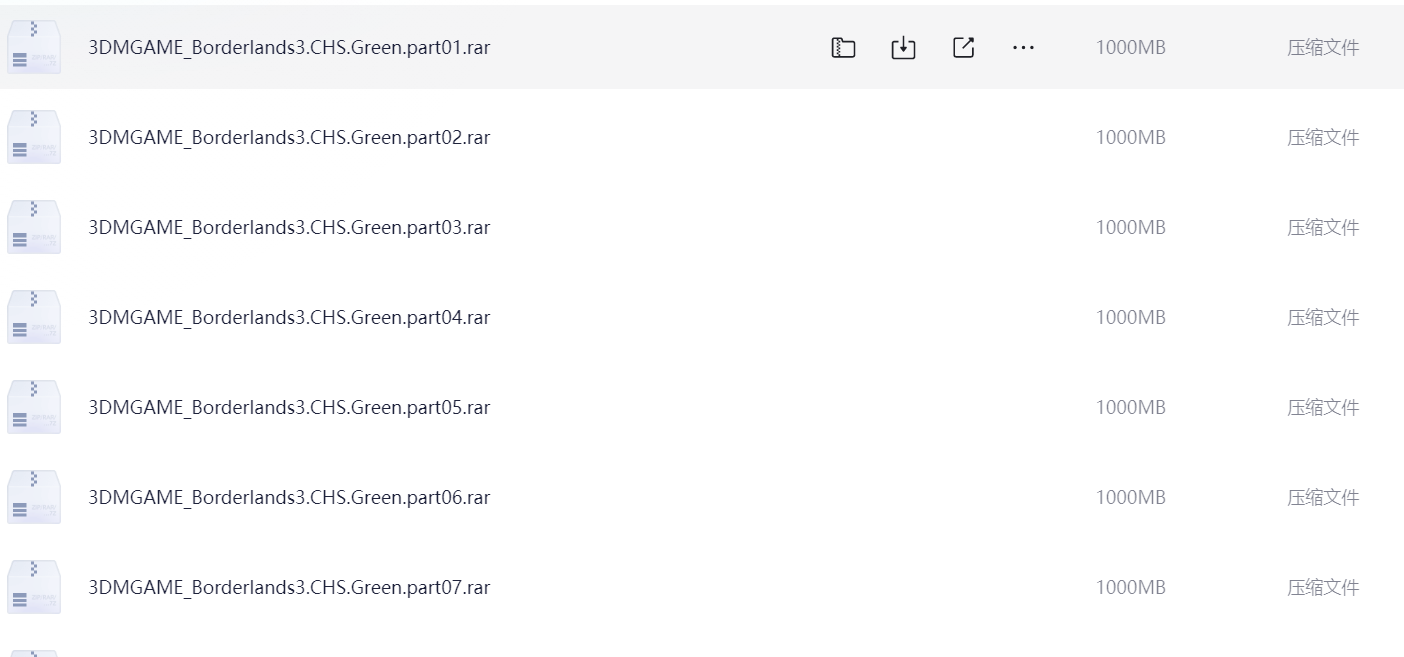The image size is (1404, 657).
Task: Click the archive icon beside part02.rar
Action: tap(34, 137)
